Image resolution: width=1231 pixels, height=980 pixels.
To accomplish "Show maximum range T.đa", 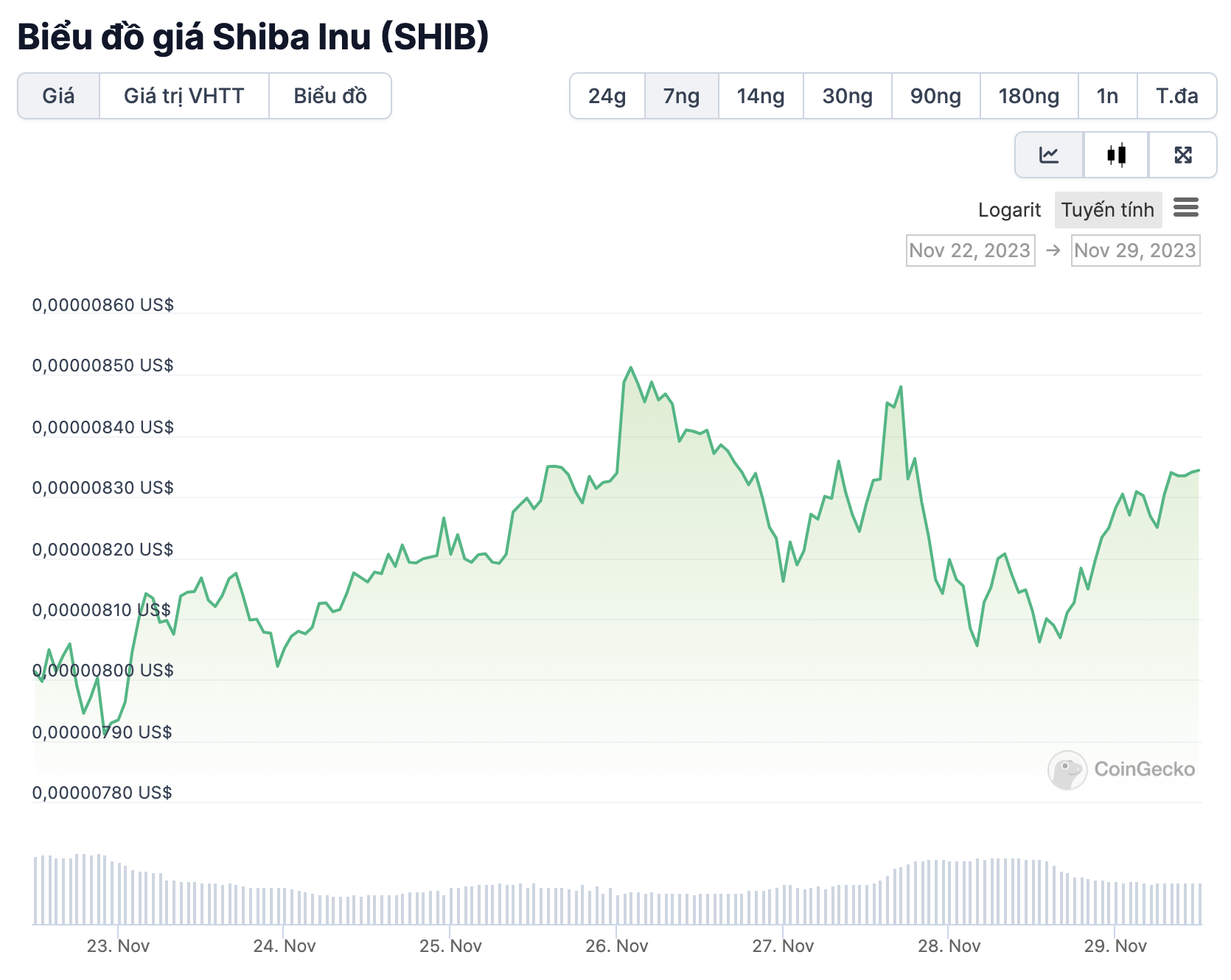I will (x=1177, y=96).
